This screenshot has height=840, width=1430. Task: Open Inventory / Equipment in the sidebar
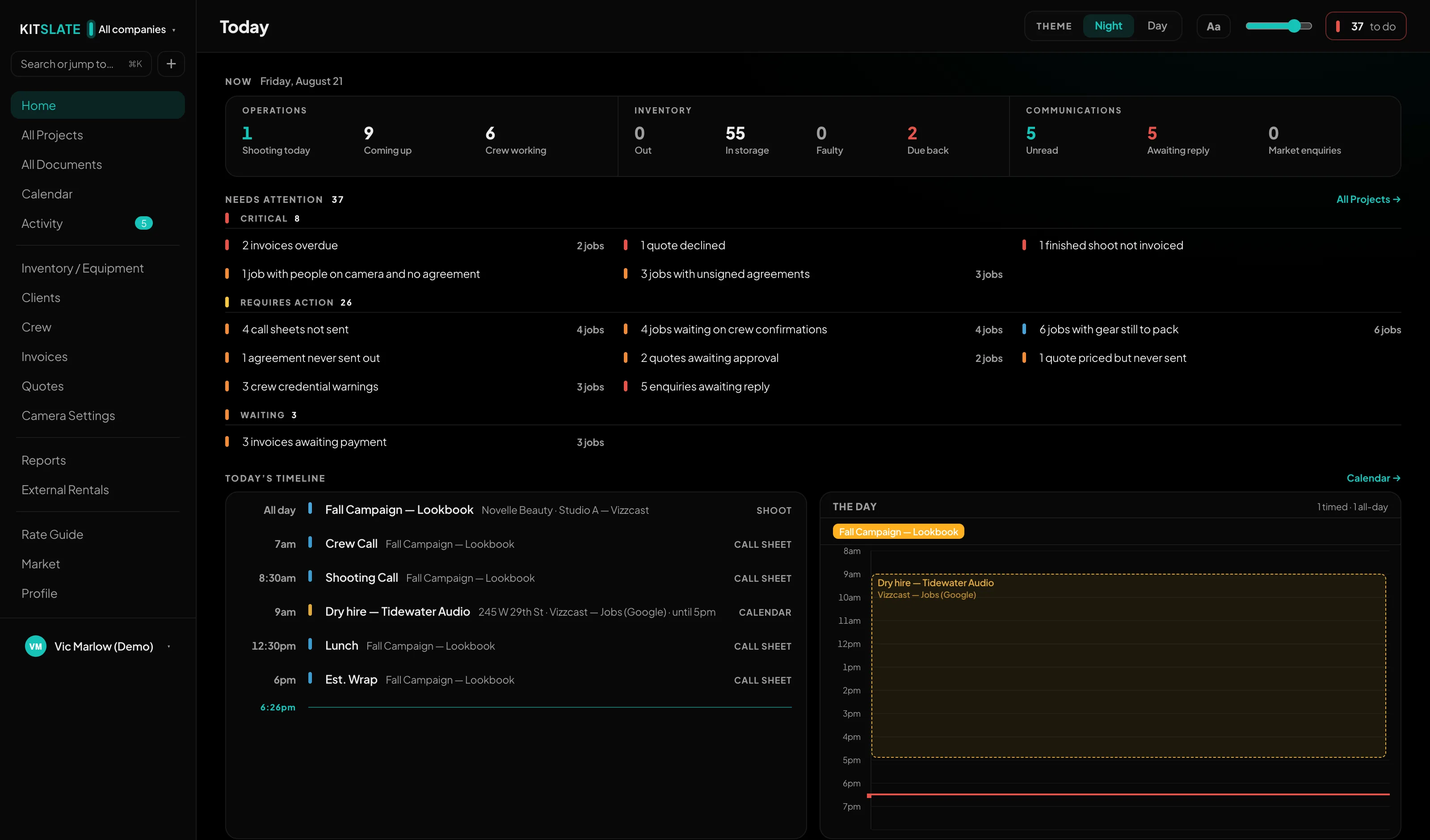97,268
